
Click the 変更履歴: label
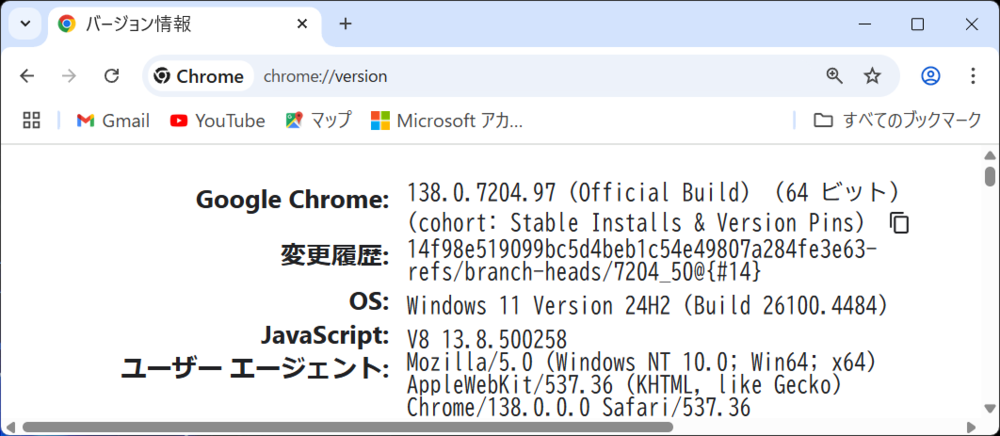(335, 256)
